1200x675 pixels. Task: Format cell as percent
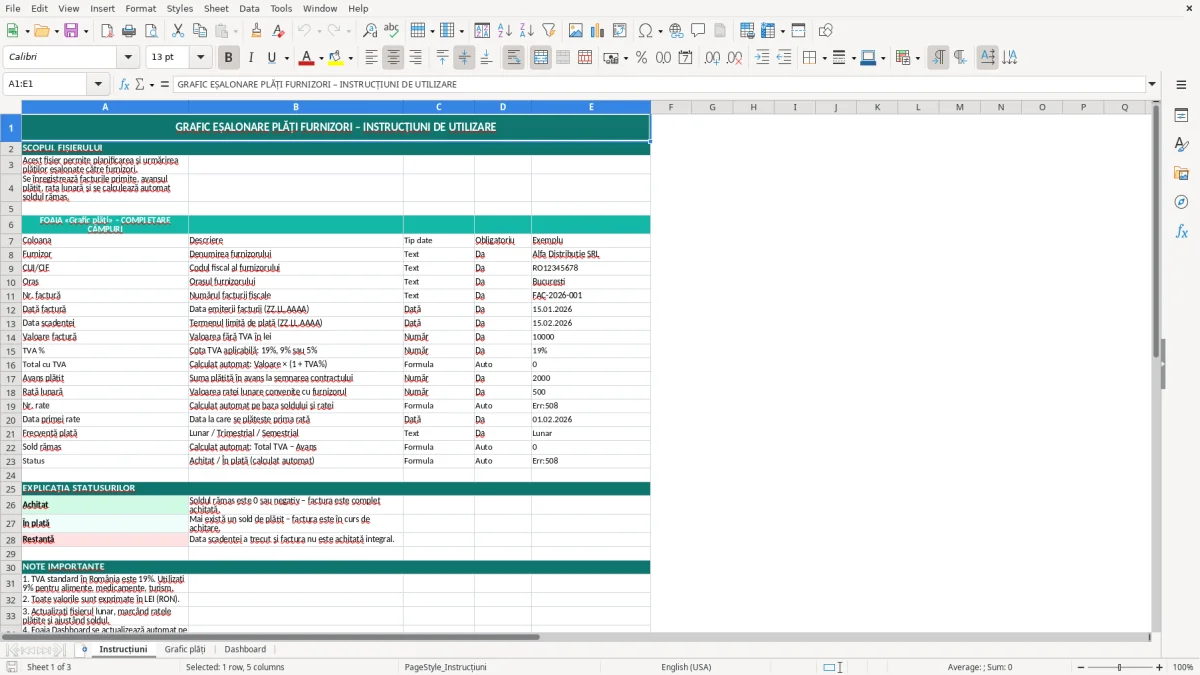[642, 58]
